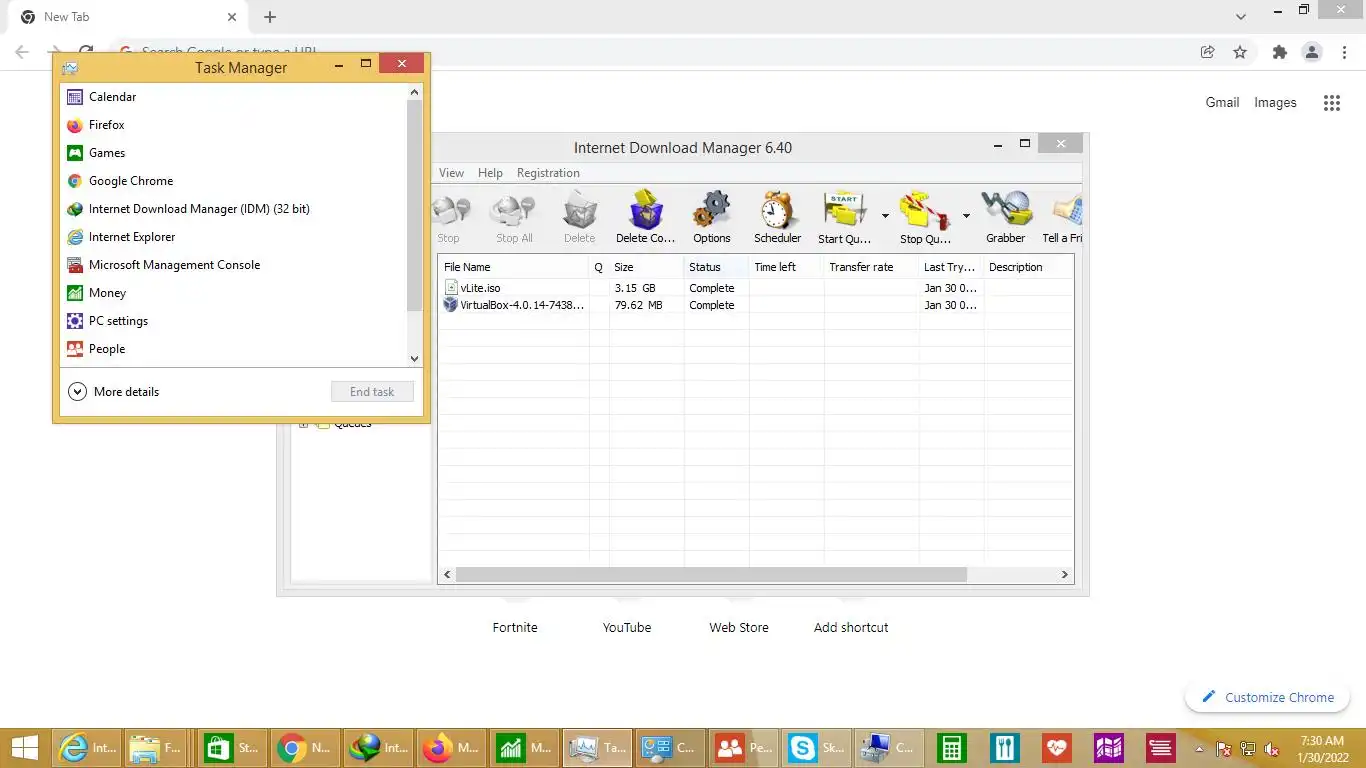Bookmark this tab with the star icon
Viewport: 1366px width, 768px height.
(1240, 52)
